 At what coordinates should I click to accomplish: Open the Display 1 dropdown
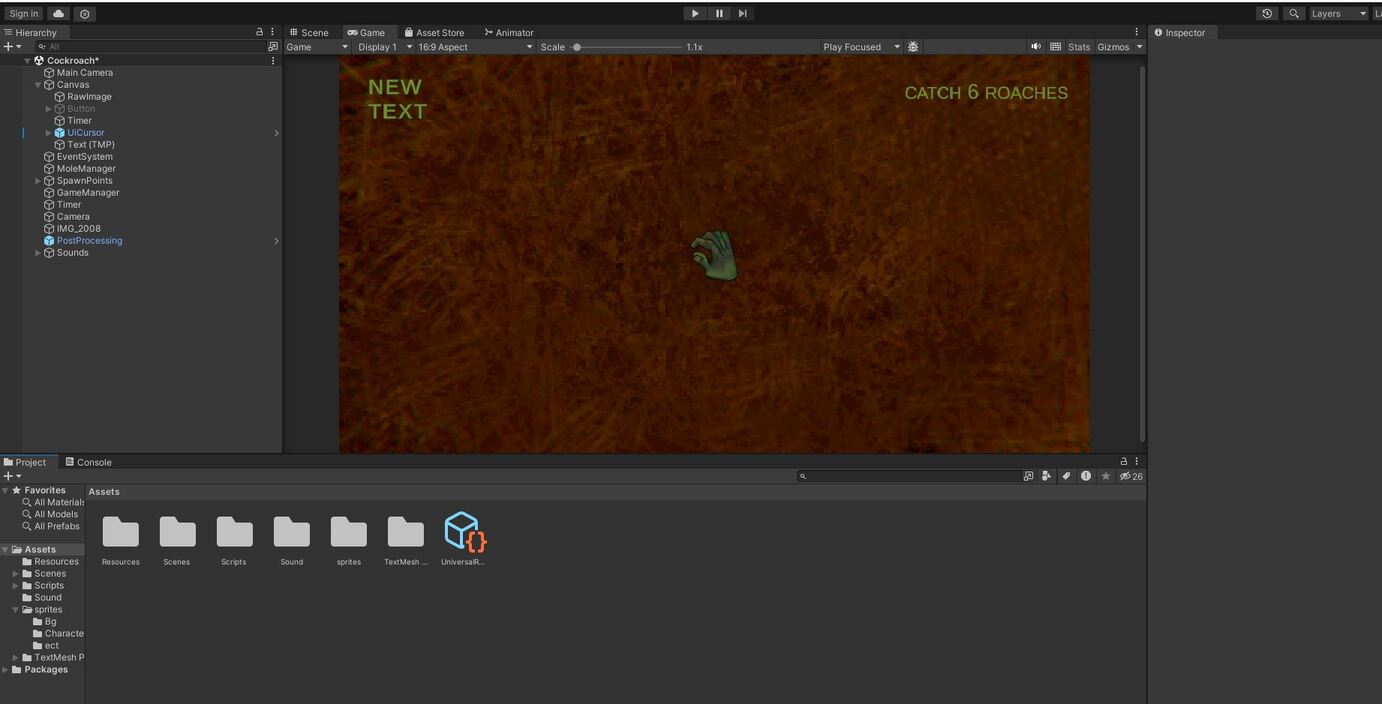click(x=384, y=47)
